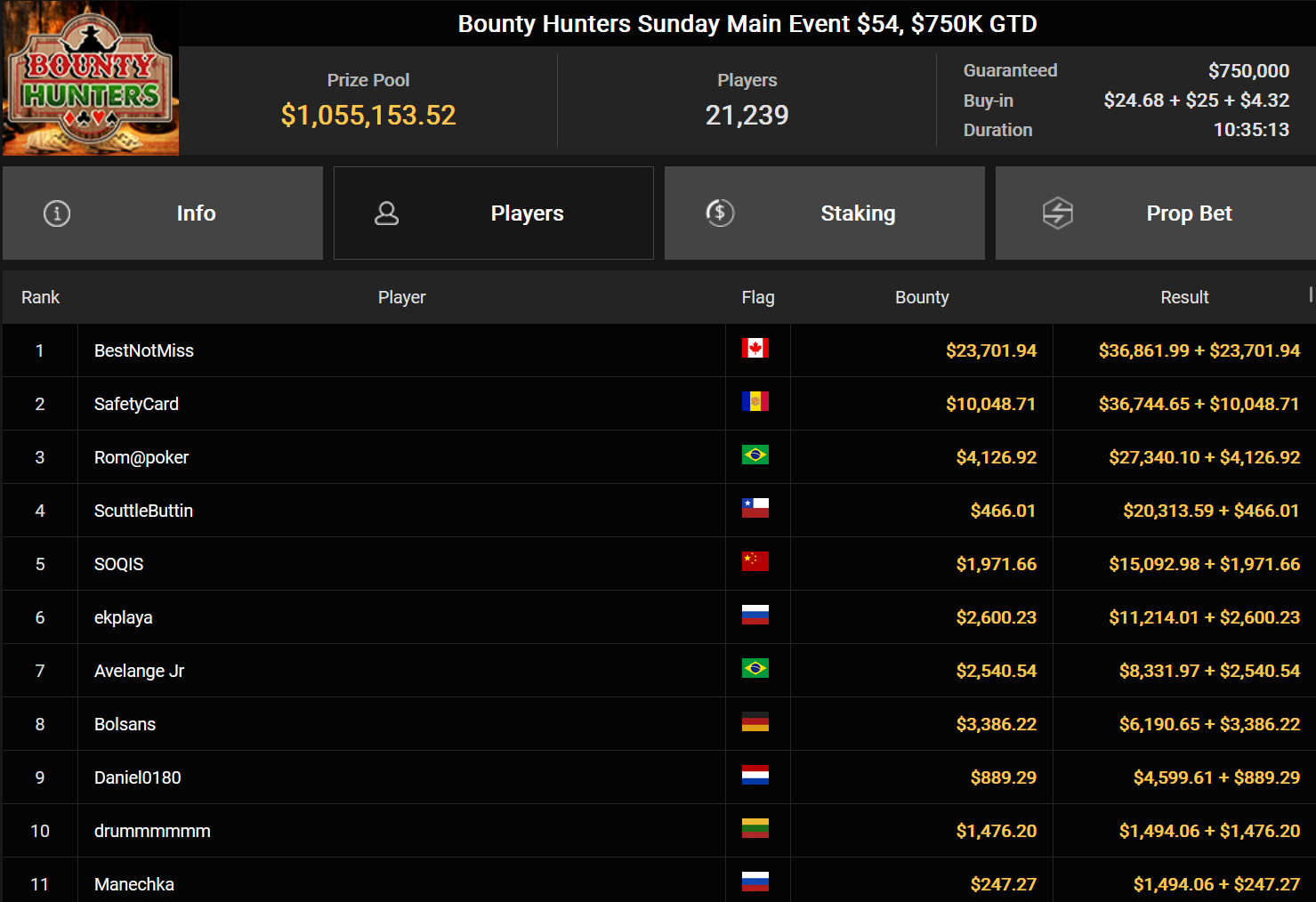Select player Bolsans

pos(125,724)
